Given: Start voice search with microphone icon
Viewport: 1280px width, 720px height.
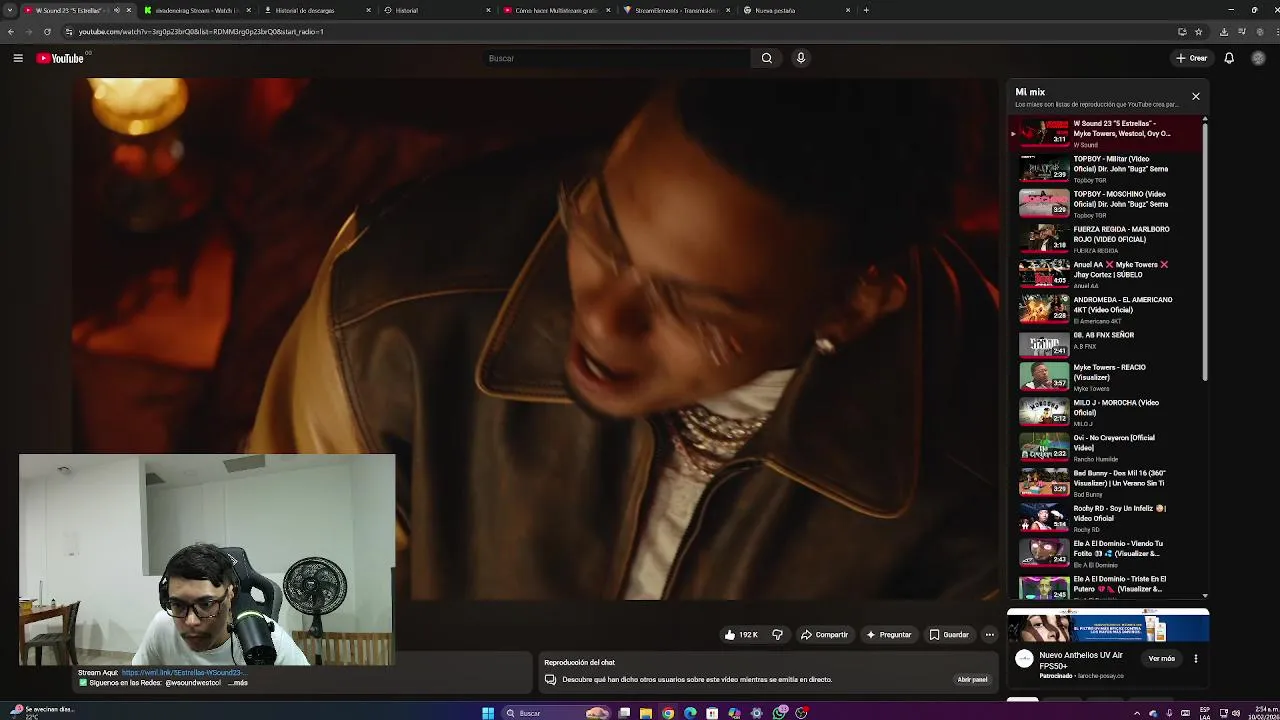Looking at the screenshot, I should (800, 58).
